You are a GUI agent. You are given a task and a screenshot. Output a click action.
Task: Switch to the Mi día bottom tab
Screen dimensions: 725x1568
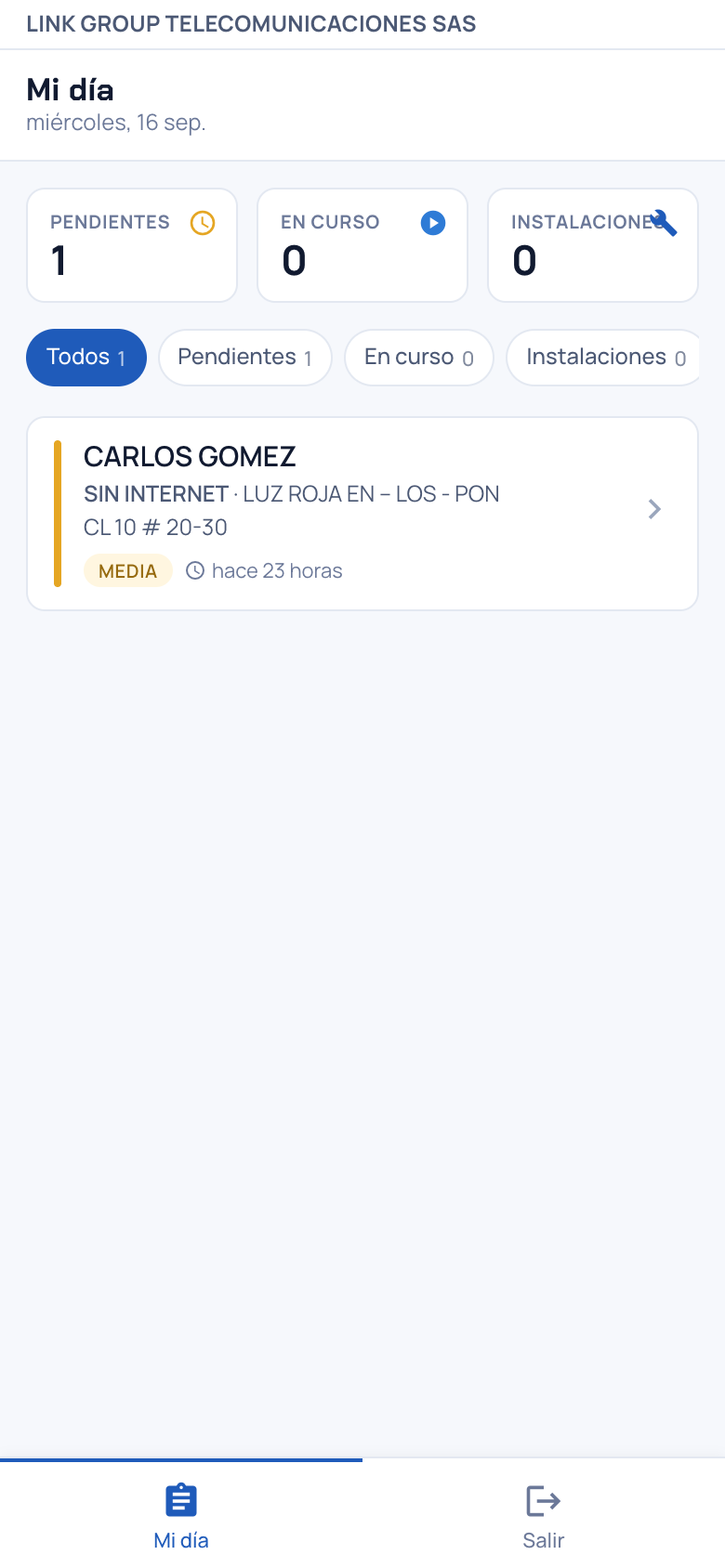(181, 1513)
